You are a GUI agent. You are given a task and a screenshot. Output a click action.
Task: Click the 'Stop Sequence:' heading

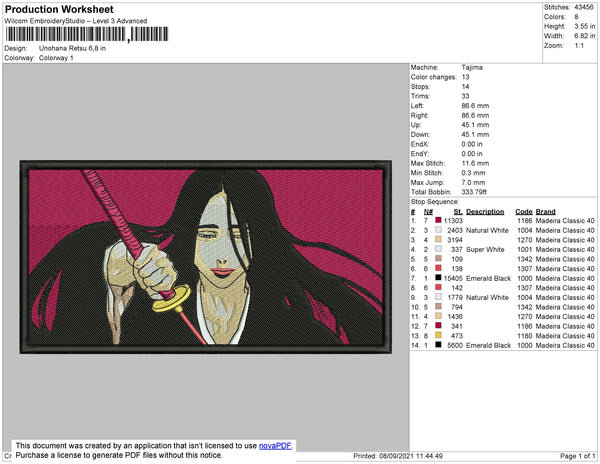435,202
